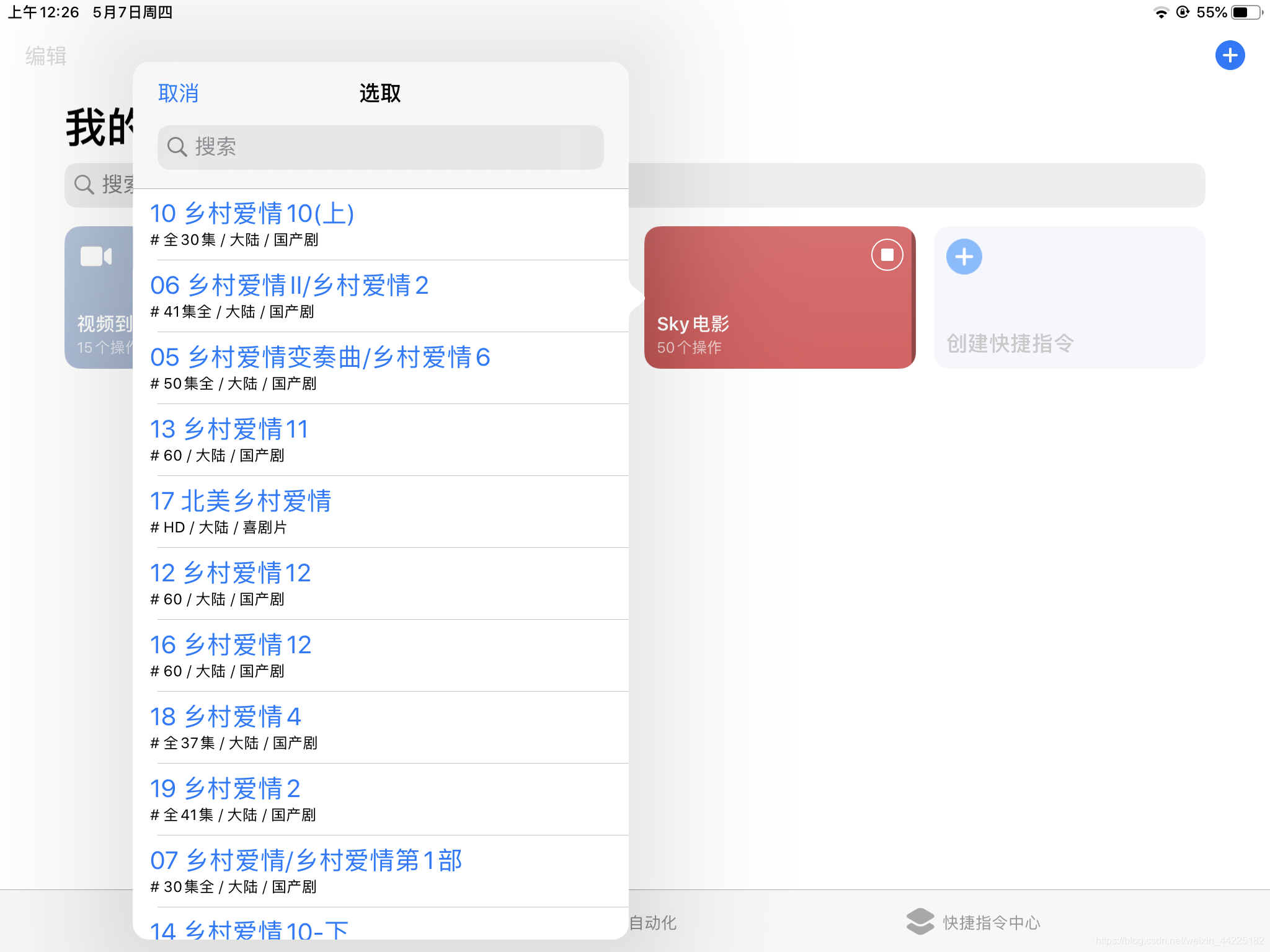Viewport: 1270px width, 952px height.
Task: Pick 19 乡村爱情2
Action: 380,800
